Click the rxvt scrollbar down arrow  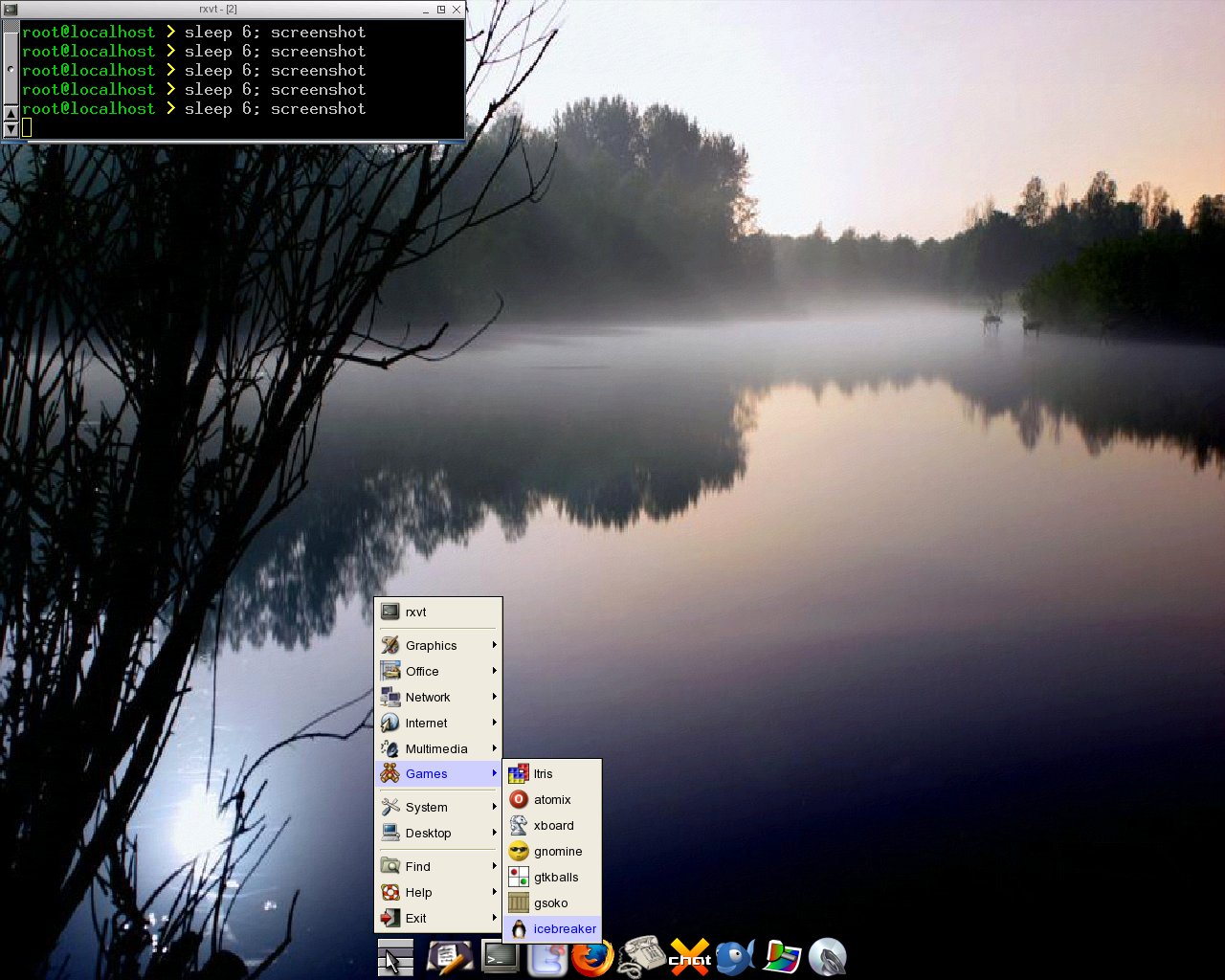[x=11, y=128]
